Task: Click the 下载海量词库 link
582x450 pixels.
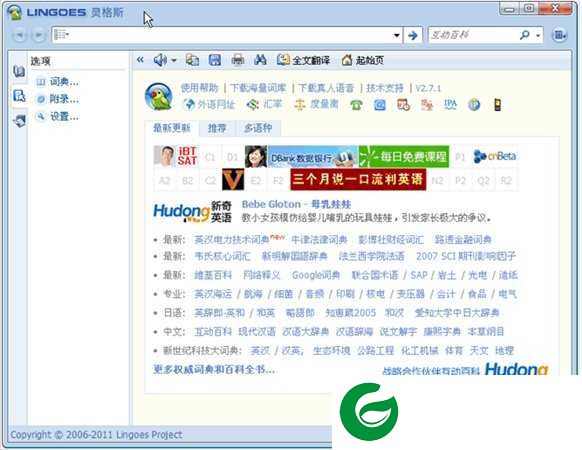Action: point(258,88)
